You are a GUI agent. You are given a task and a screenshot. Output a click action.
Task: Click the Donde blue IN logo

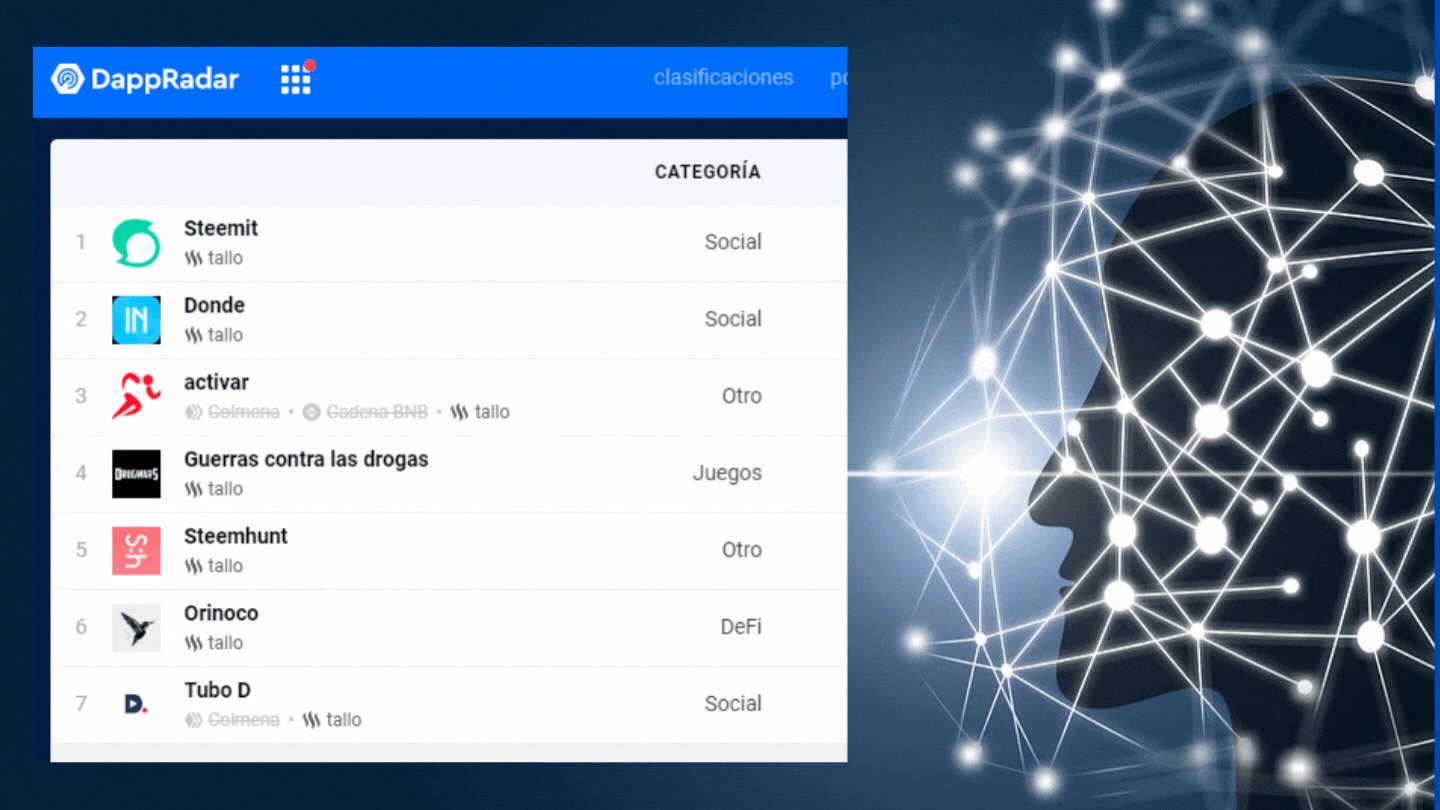[x=136, y=319]
